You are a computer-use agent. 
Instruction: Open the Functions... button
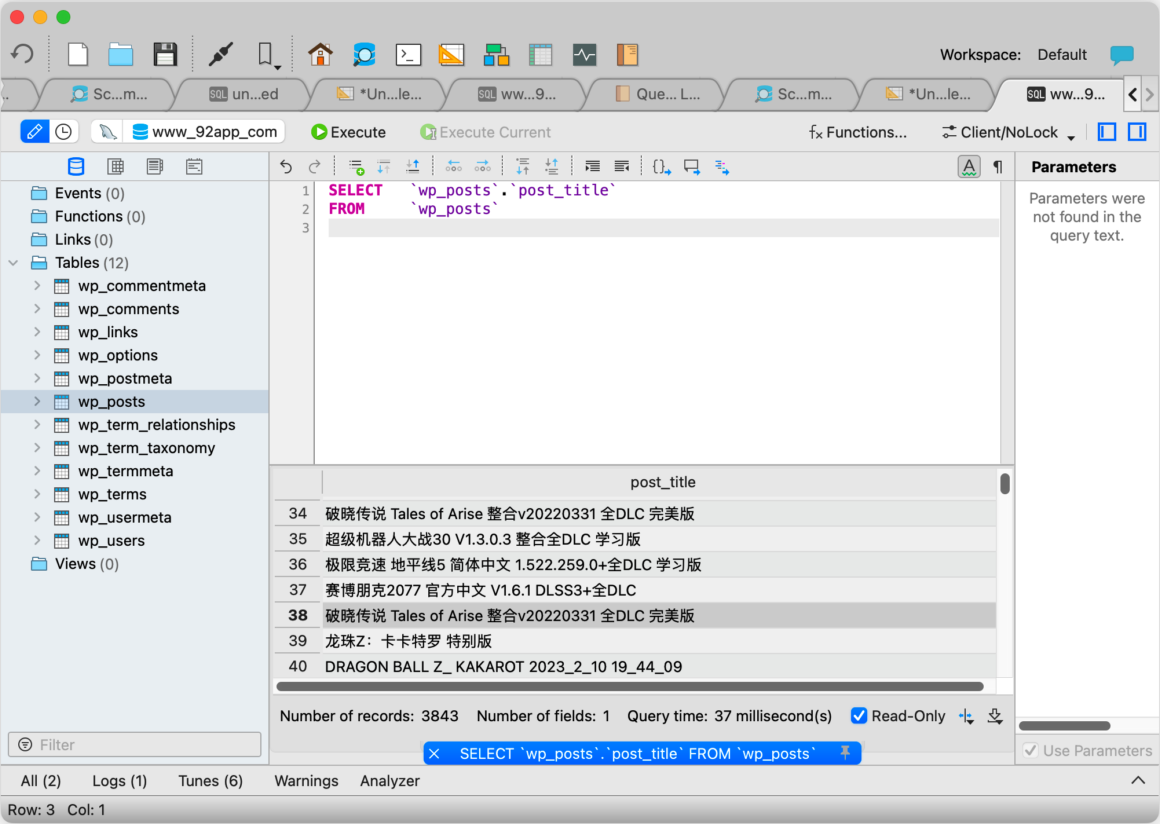point(857,132)
